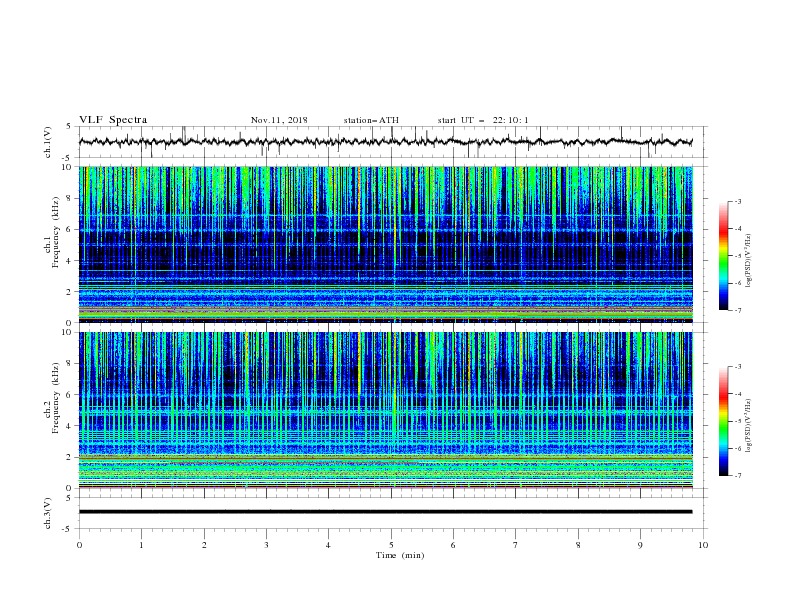Click the ch.2 spectrogram PSD color bar

click(x=723, y=421)
